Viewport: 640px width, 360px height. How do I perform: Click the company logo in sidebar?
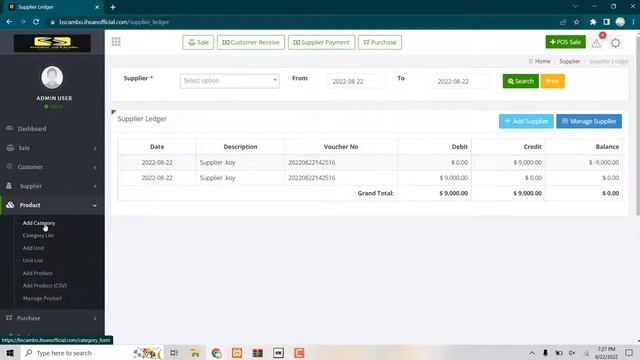point(52,43)
